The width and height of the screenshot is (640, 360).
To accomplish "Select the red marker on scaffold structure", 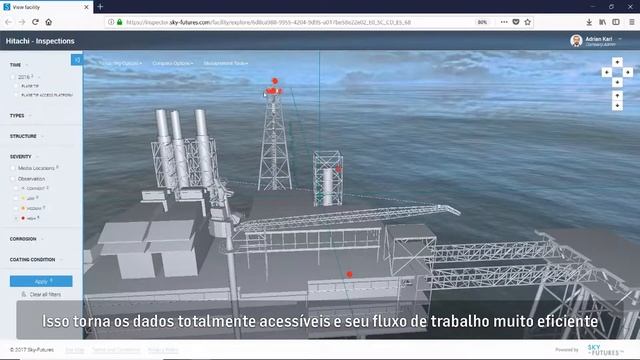I will 338,169.
